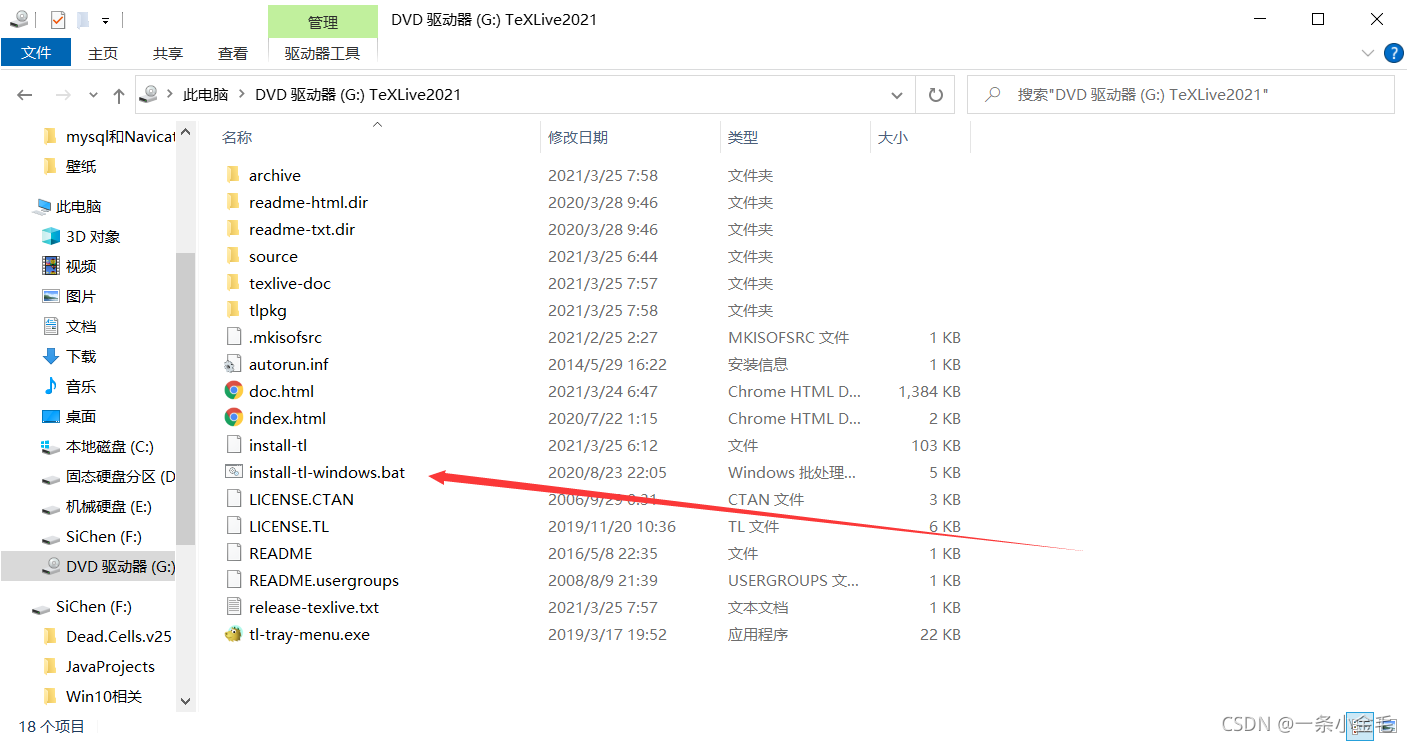Expand the ribbon with the chevron

click(1368, 53)
